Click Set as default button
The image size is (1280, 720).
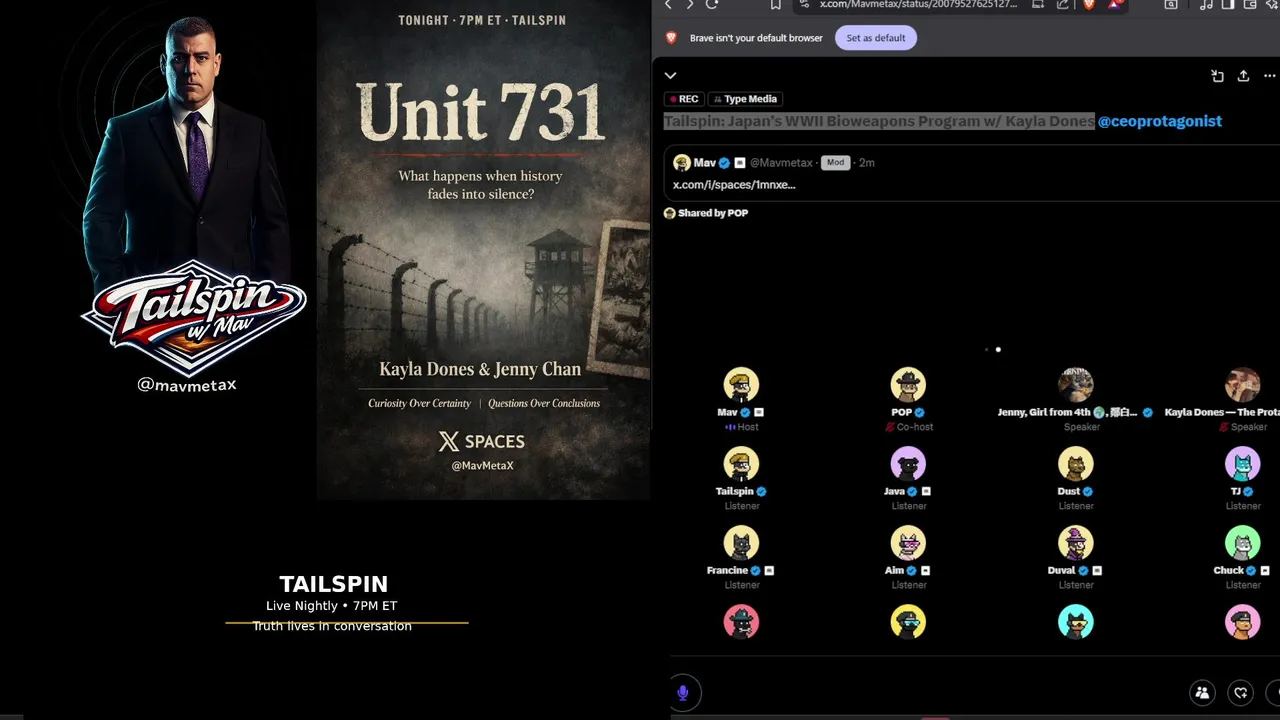click(x=876, y=38)
